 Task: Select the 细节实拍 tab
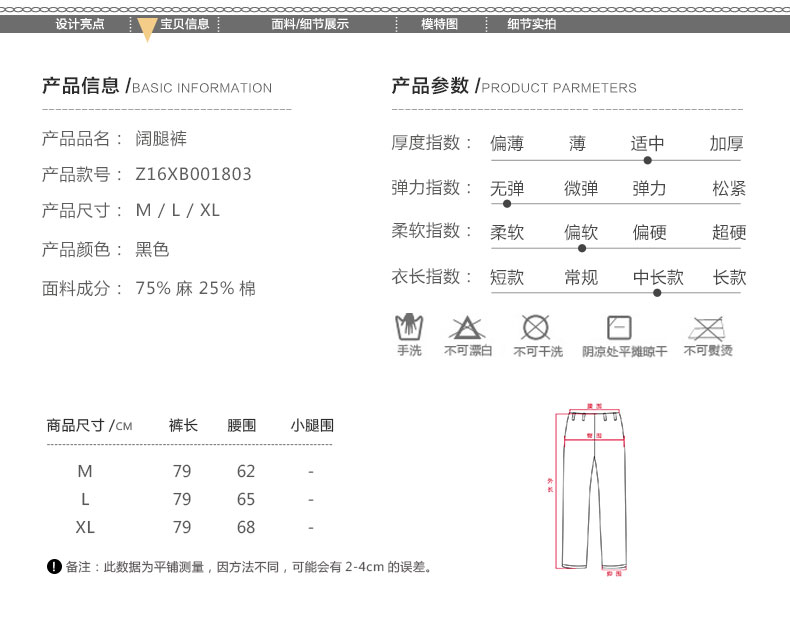pos(532,24)
